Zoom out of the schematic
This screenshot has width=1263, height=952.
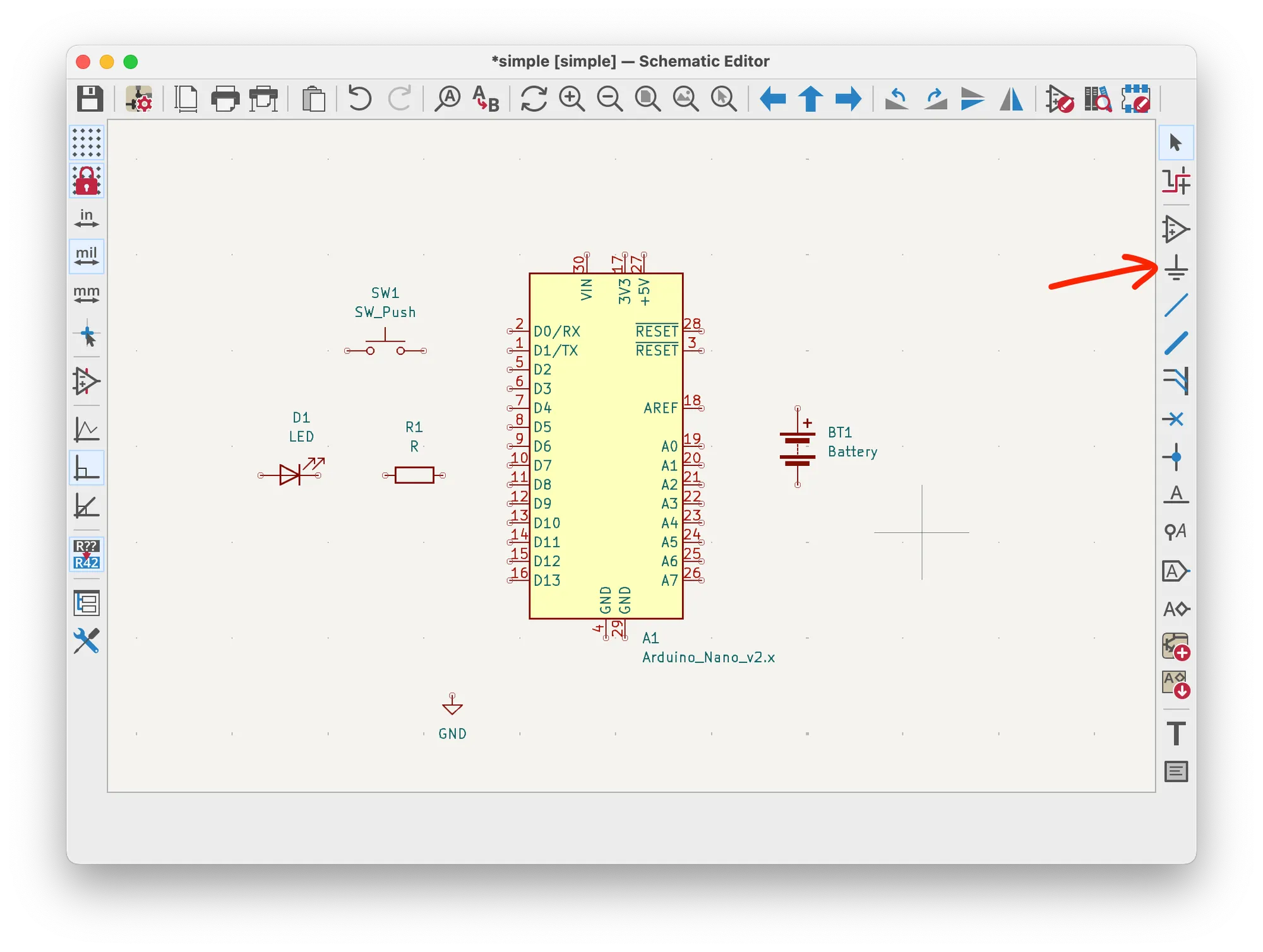point(610,99)
